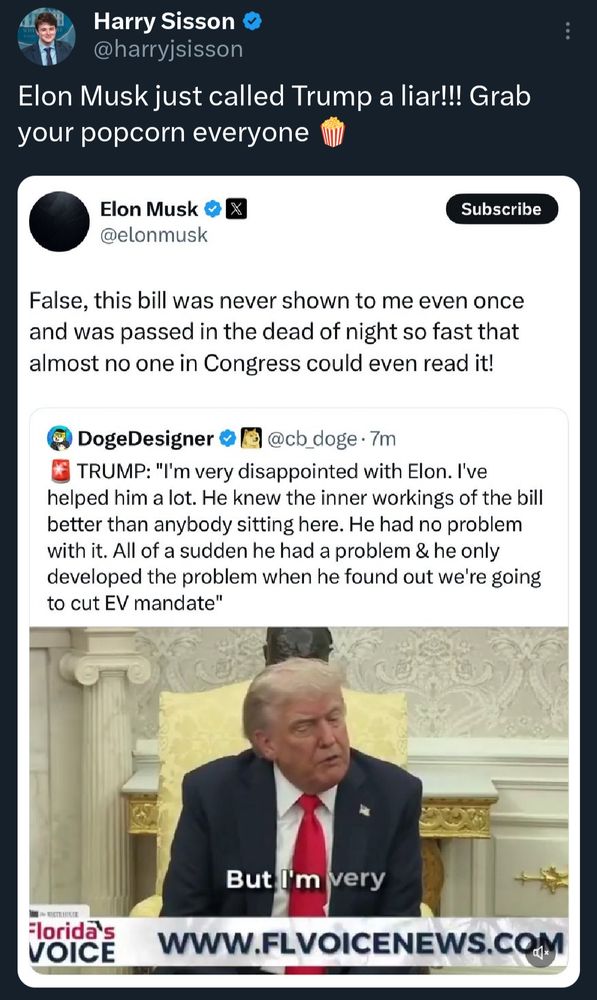
Task: Open DogeDesigner's small avatar icon
Action: pyautogui.click(x=59, y=438)
